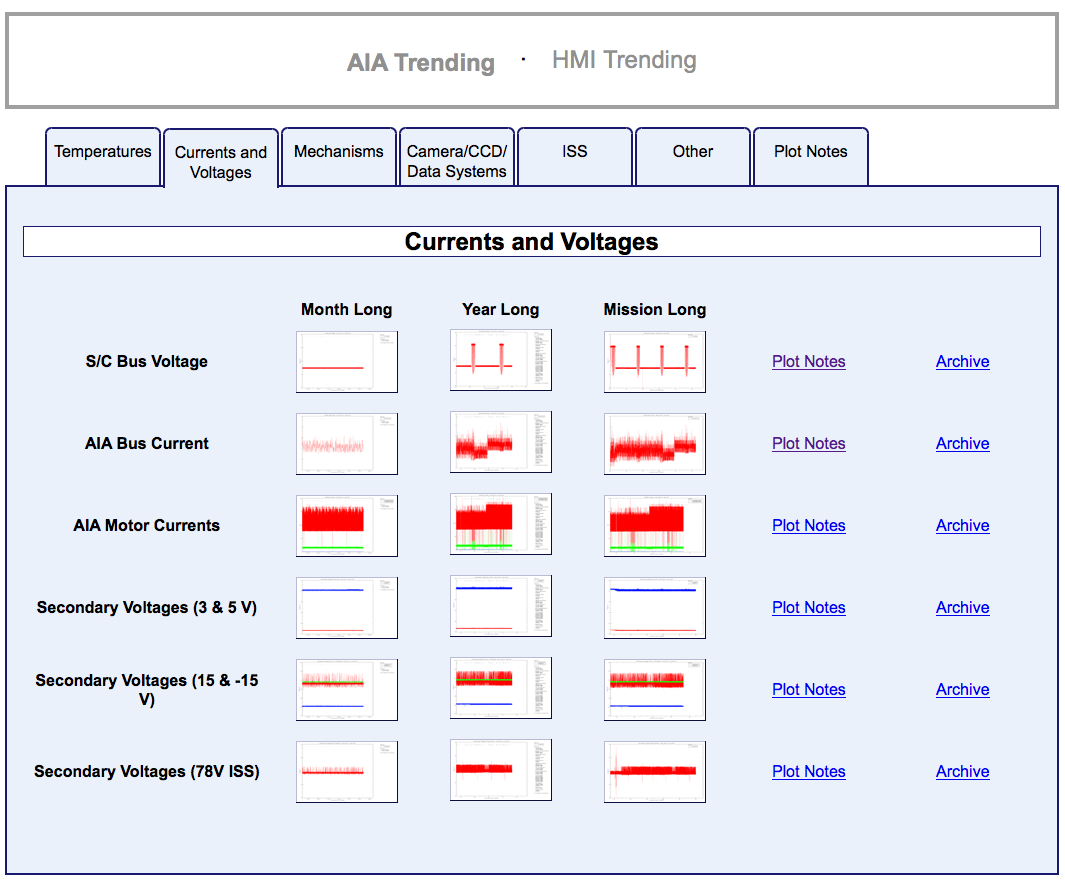
Task: Open Archive link for S/C Bus Voltage
Action: 962,362
